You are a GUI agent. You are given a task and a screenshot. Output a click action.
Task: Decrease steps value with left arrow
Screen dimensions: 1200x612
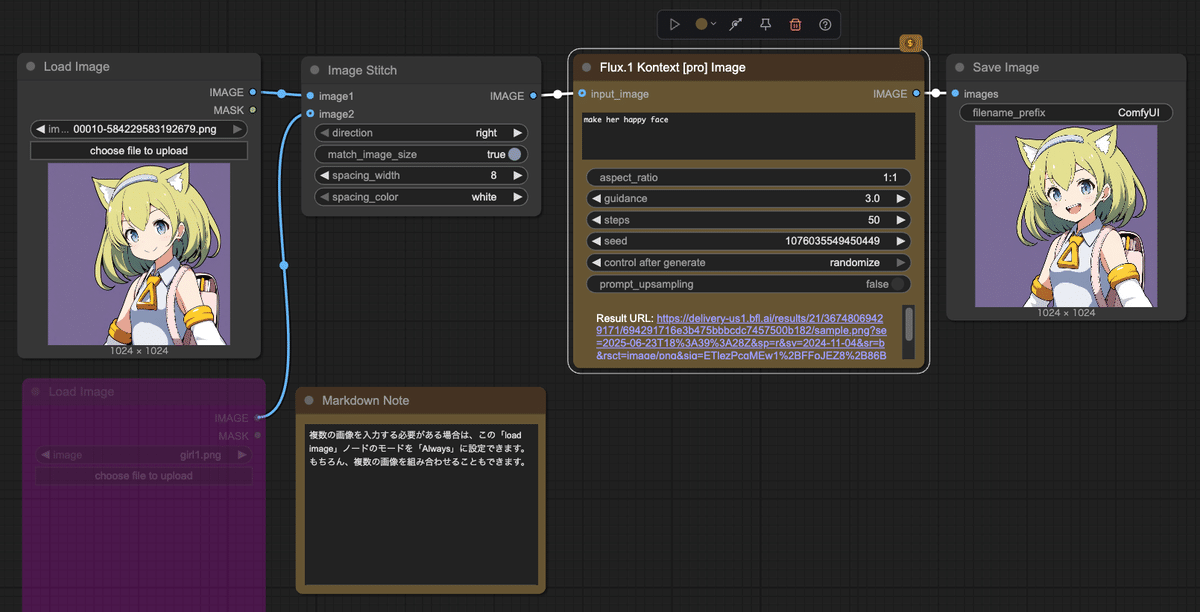tap(596, 220)
